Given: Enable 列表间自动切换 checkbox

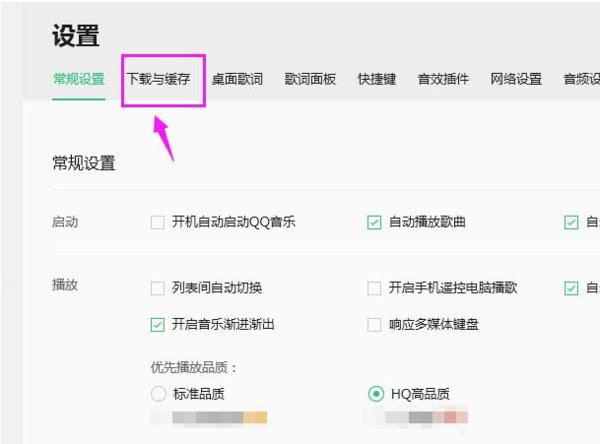Looking at the screenshot, I should (157, 288).
